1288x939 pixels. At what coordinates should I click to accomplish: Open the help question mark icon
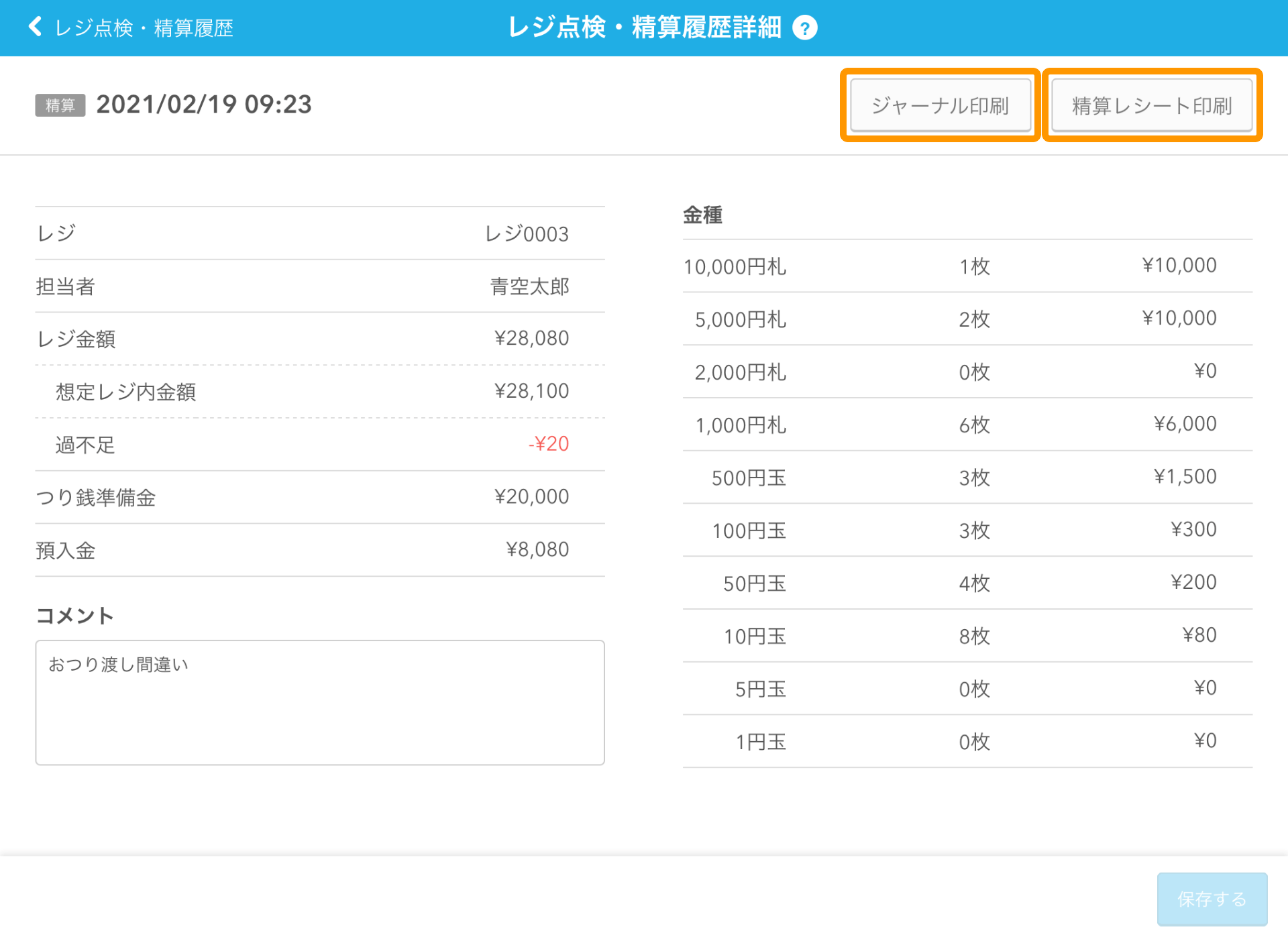(x=804, y=28)
